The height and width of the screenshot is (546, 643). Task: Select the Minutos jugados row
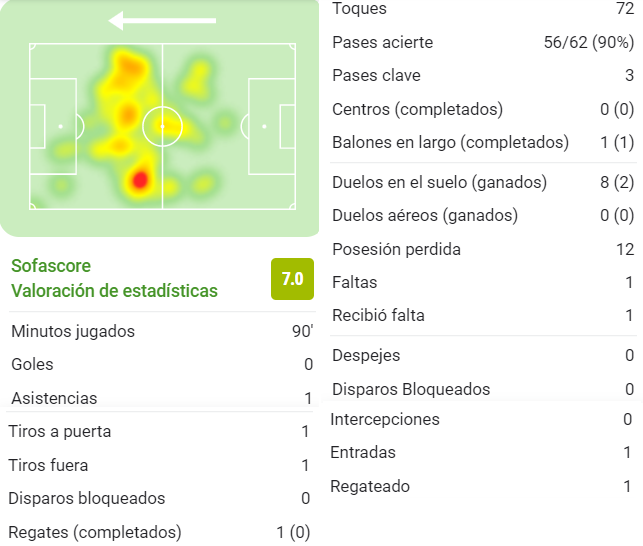pos(162,331)
